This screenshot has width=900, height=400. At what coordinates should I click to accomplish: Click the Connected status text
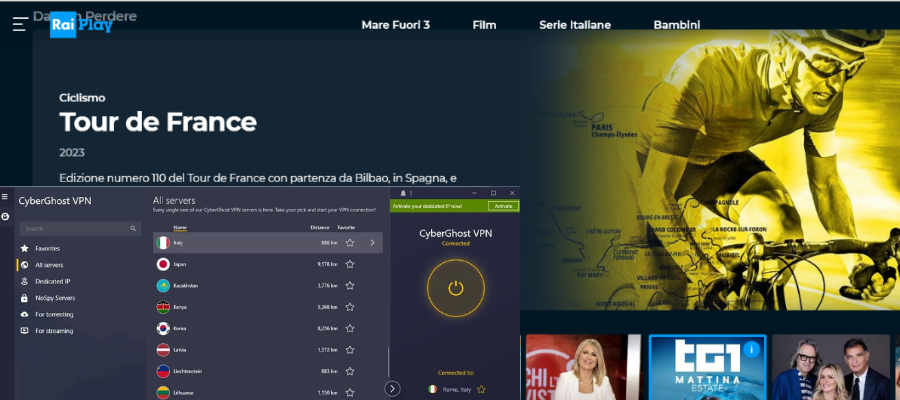coord(456,243)
